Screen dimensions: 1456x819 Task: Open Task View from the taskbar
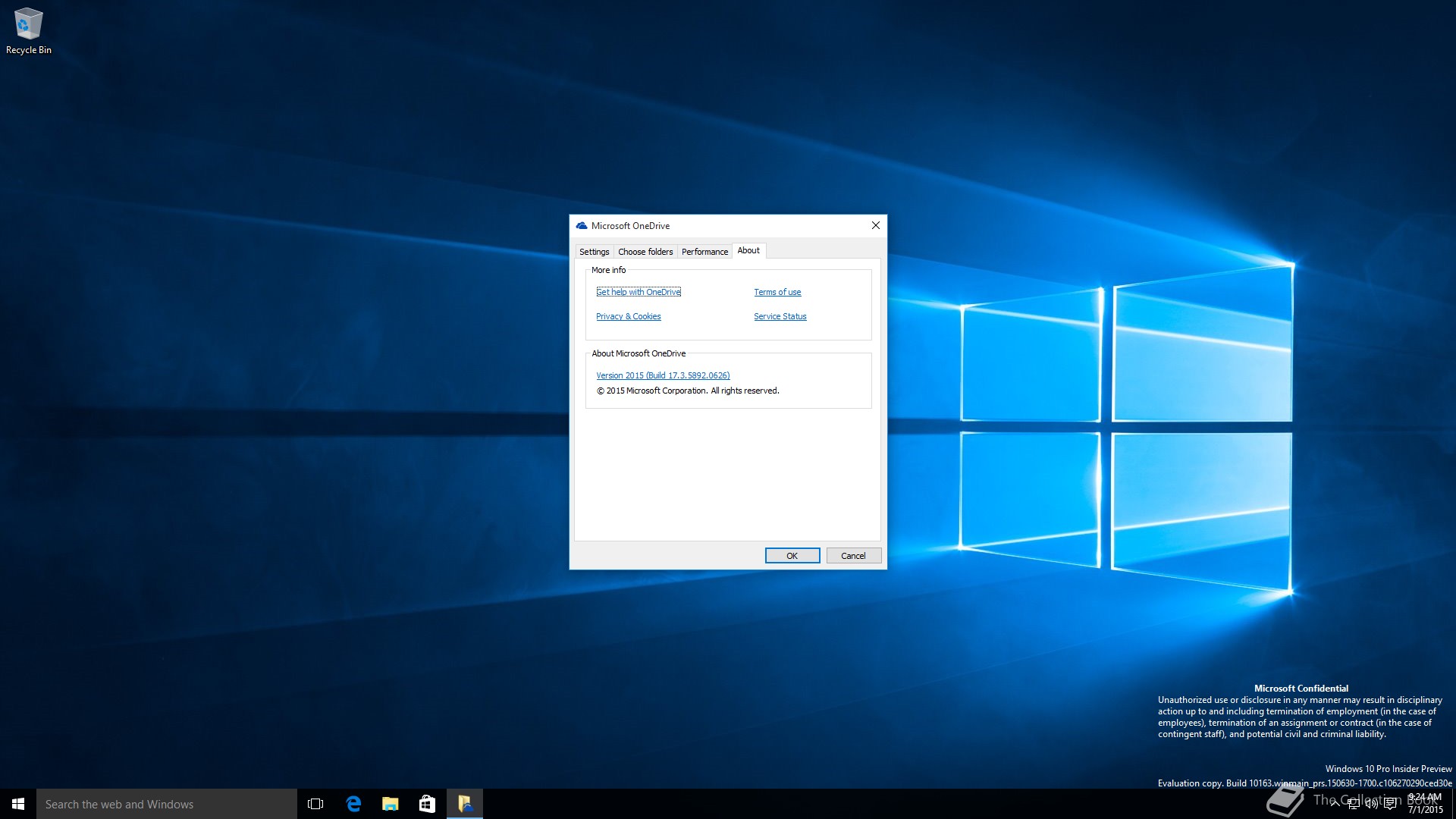pyautogui.click(x=315, y=804)
